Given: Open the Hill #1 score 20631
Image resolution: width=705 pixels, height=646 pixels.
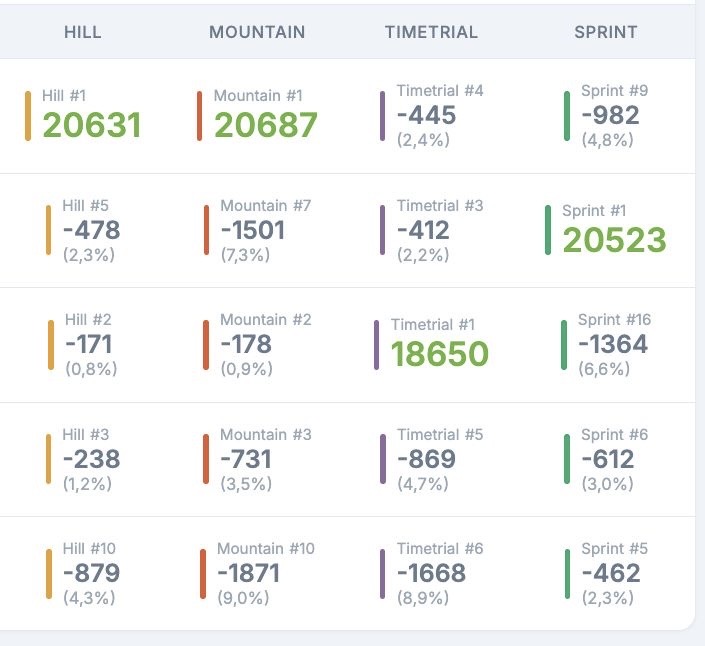Looking at the screenshot, I should point(91,125).
